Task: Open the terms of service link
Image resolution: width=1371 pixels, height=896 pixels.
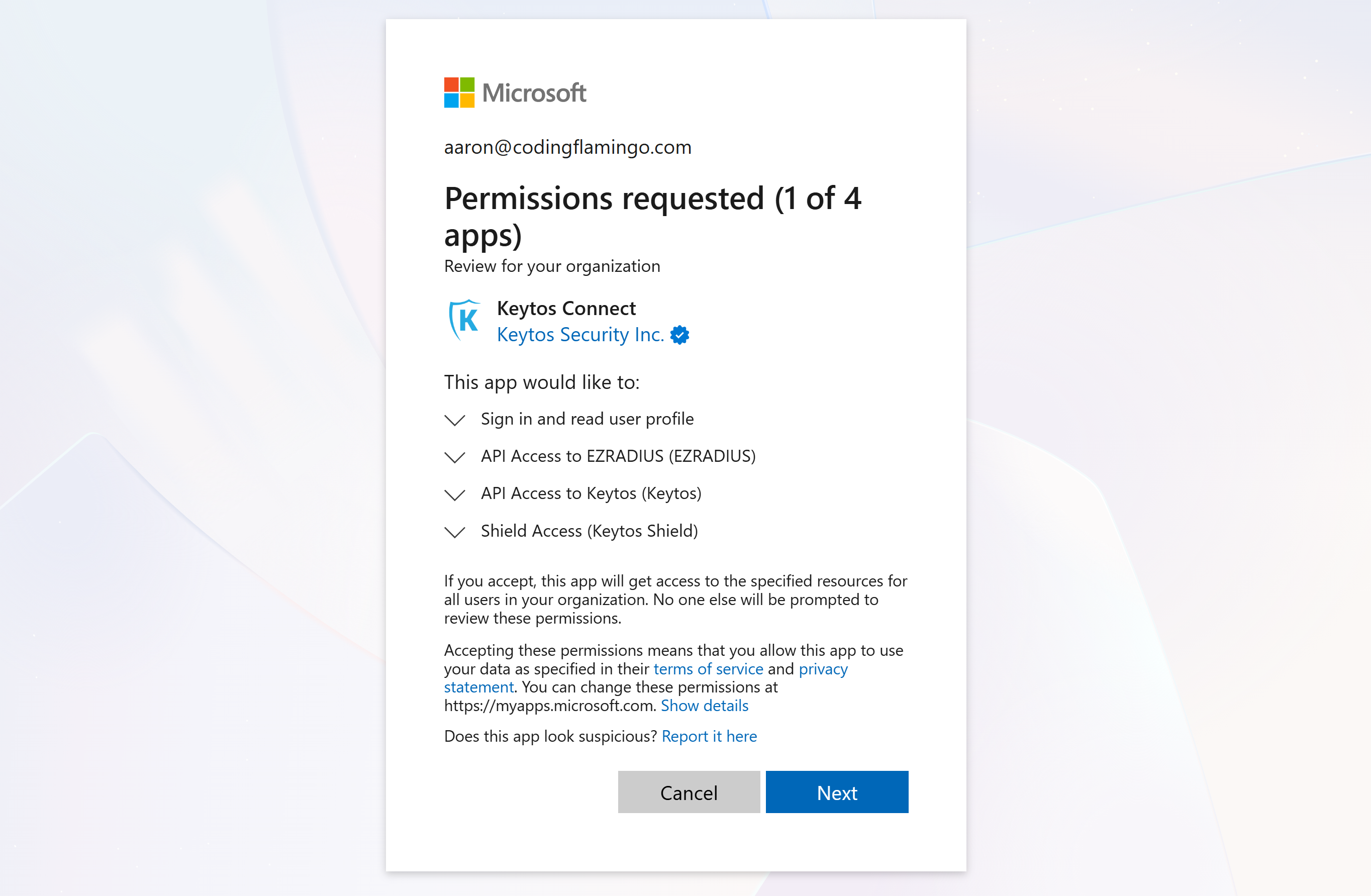Action: tap(708, 668)
